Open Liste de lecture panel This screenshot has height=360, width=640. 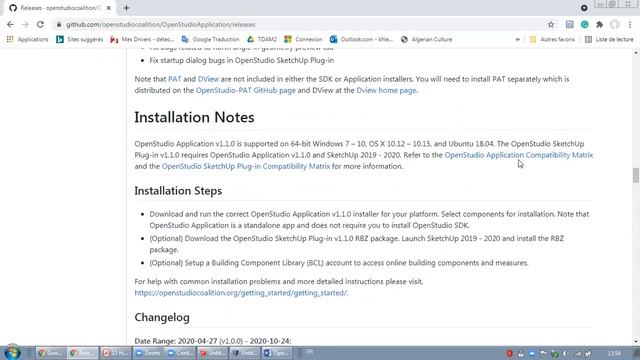(x=609, y=39)
